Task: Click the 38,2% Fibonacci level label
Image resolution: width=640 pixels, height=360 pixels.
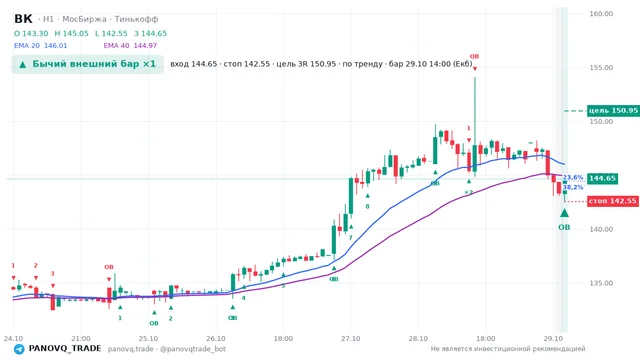Action: tap(573, 187)
